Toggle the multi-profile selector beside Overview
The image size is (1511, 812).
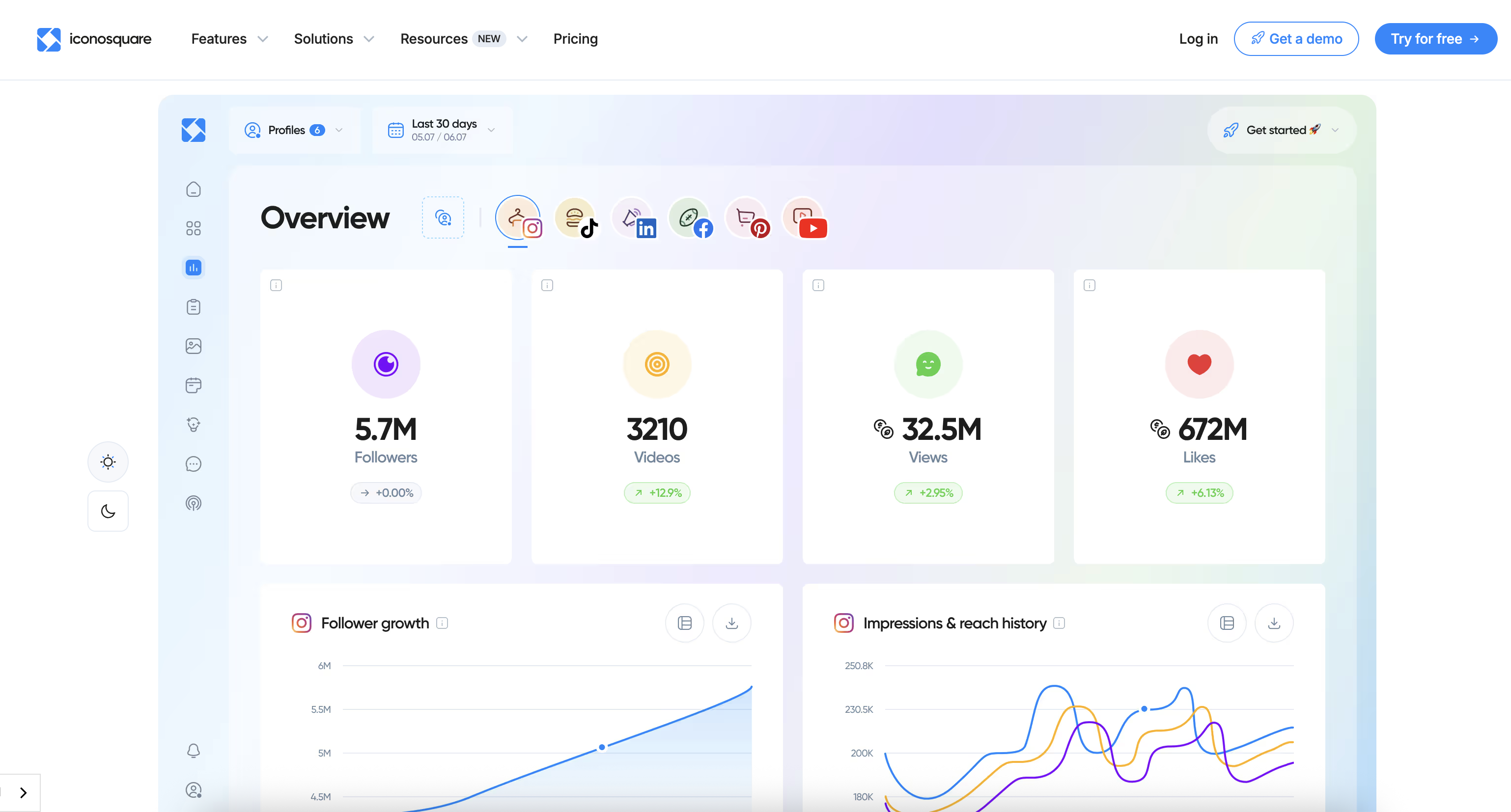pyautogui.click(x=443, y=217)
